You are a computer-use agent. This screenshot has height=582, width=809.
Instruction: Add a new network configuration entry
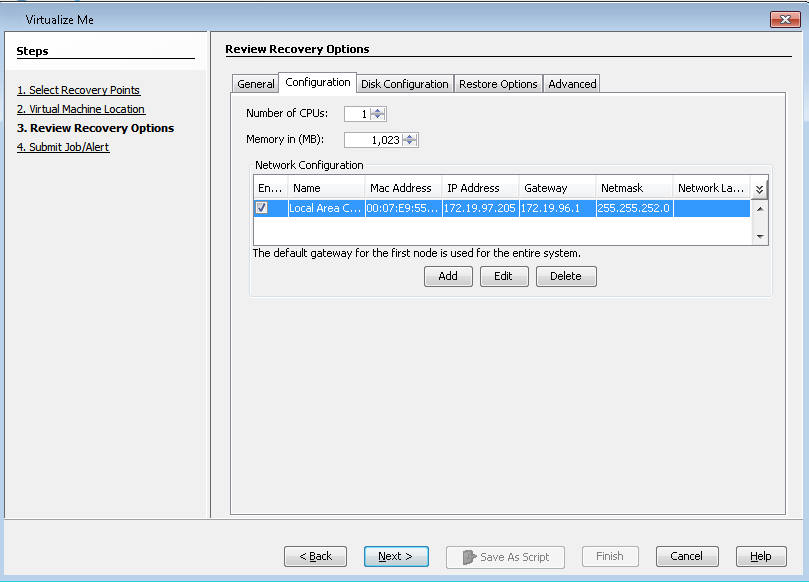[x=448, y=276]
